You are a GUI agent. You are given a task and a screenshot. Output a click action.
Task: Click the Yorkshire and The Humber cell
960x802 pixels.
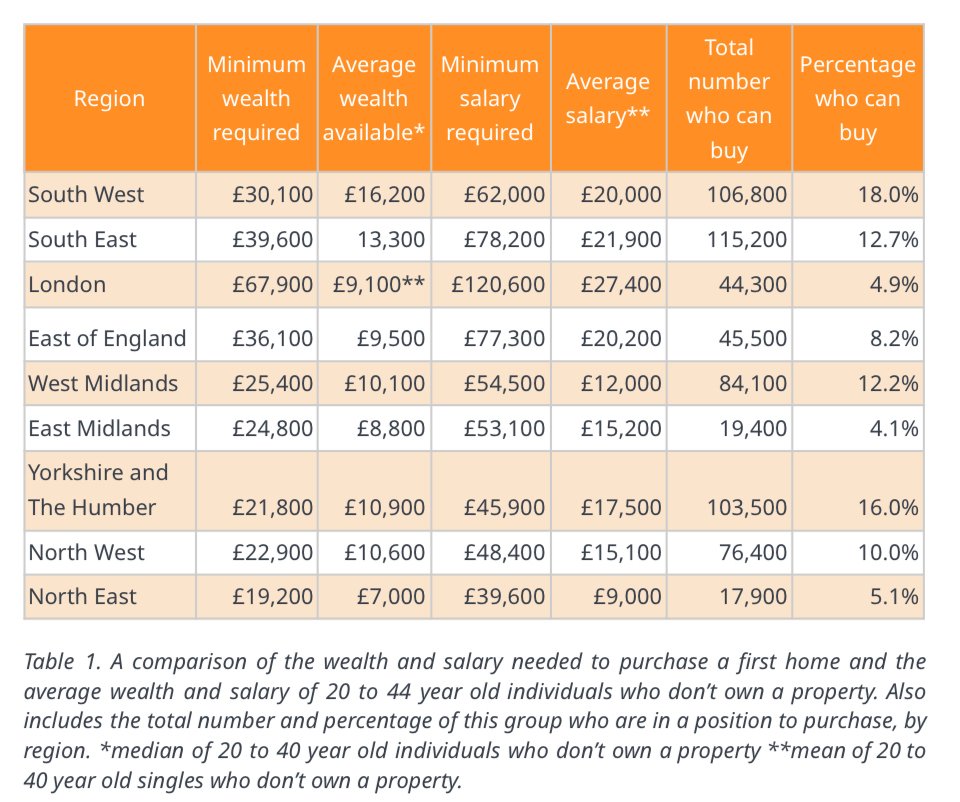(98, 490)
